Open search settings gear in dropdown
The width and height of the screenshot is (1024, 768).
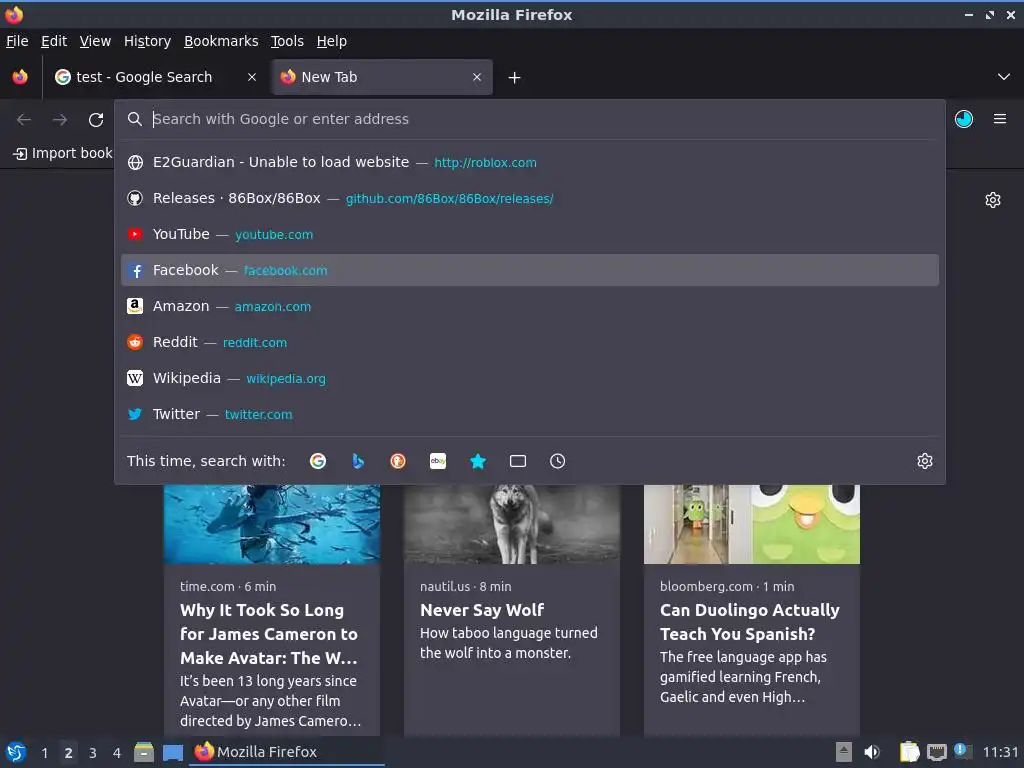point(925,461)
